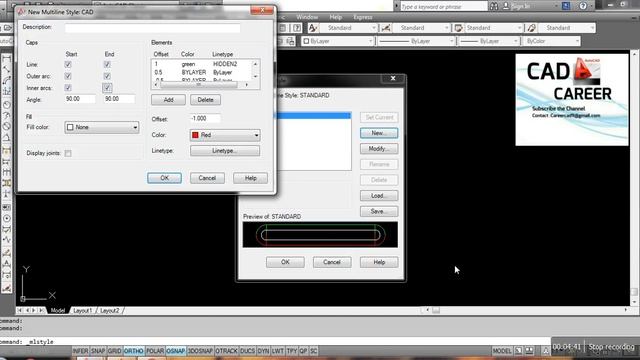Click the Table Style icon in Styles toolbar
The image size is (640, 360).
coord(459,28)
